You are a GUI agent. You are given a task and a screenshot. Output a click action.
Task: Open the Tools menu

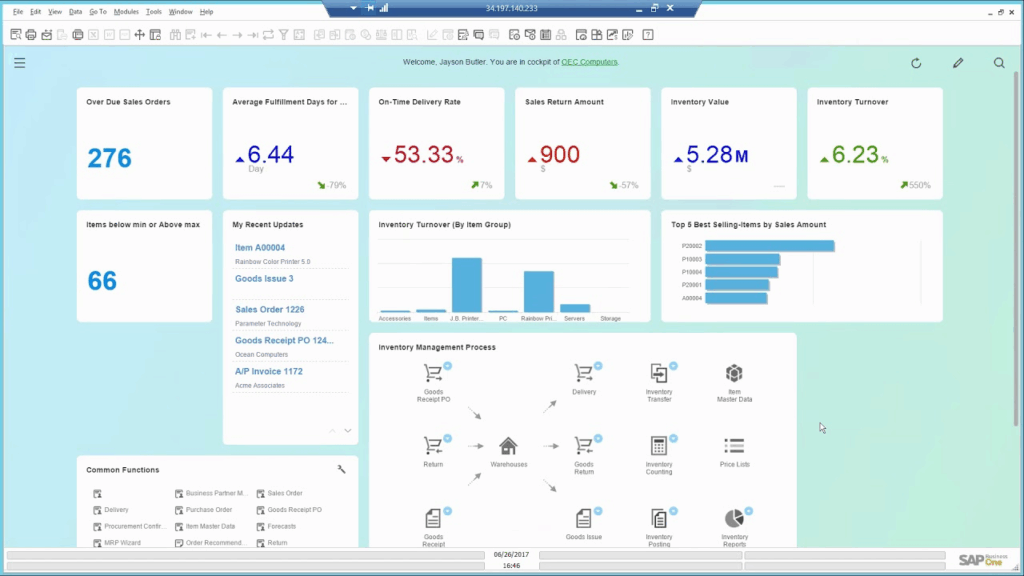point(153,12)
